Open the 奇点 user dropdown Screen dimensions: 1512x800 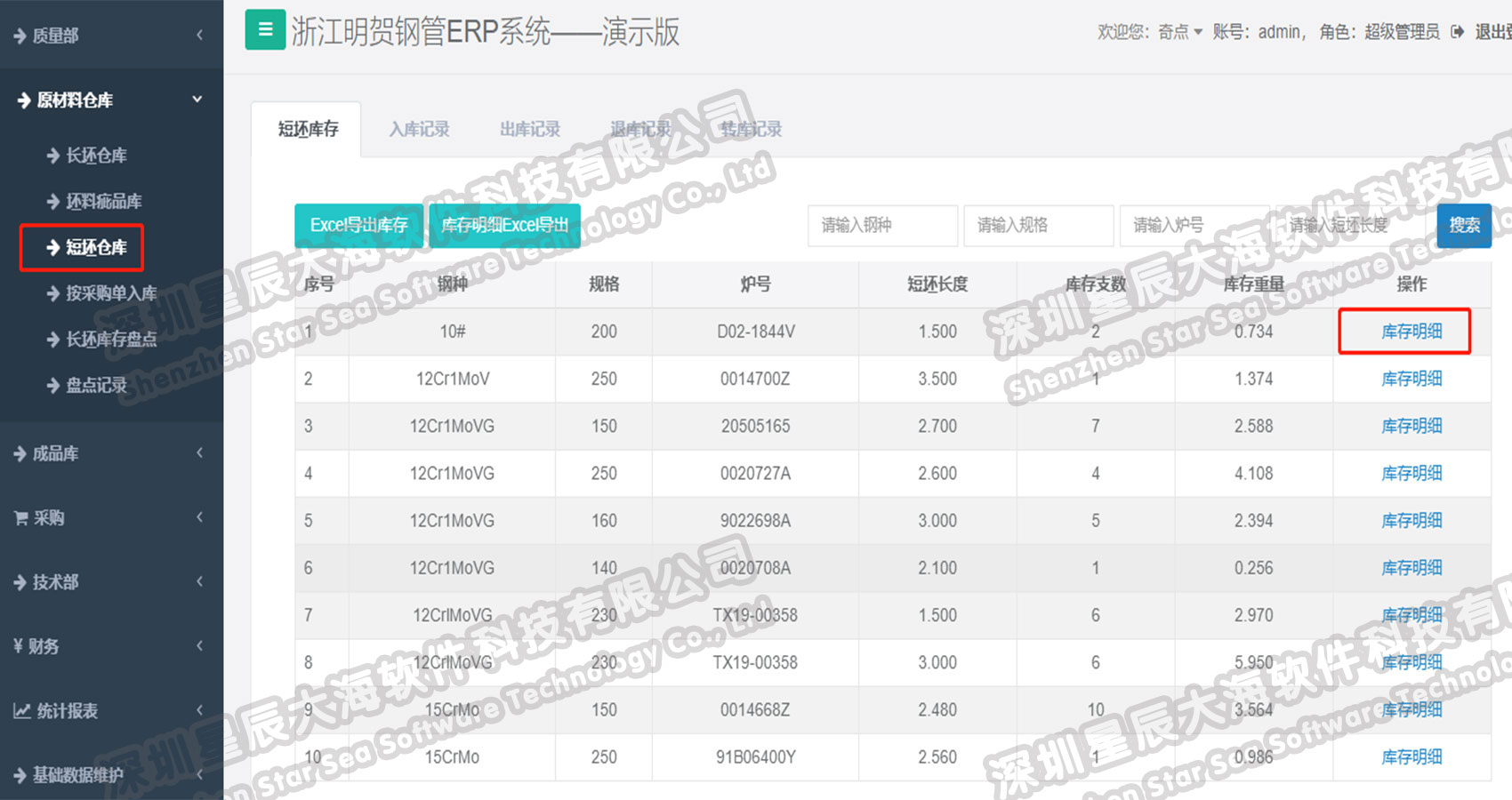[x=1180, y=32]
